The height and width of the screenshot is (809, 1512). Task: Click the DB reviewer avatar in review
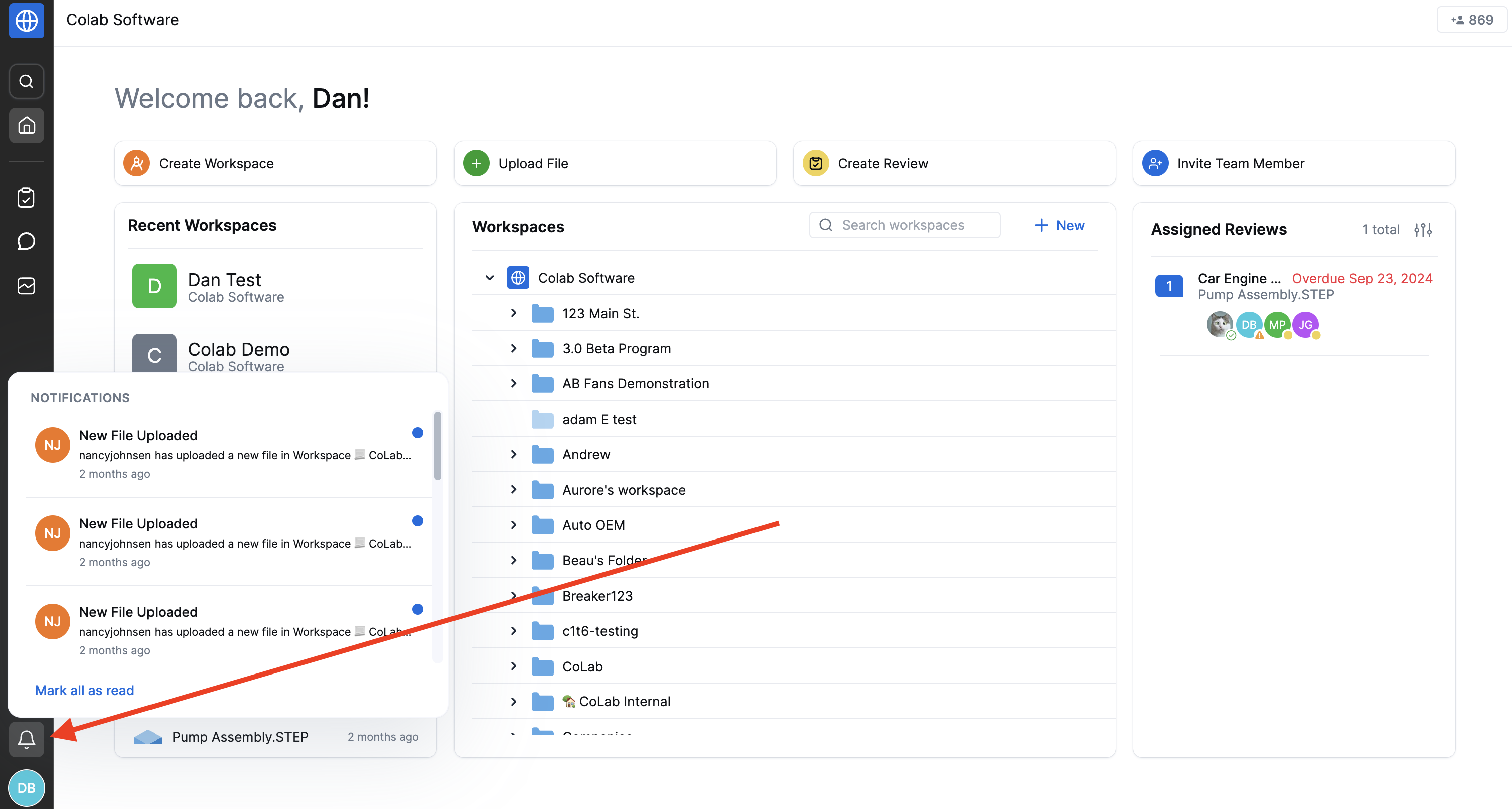(x=1249, y=324)
